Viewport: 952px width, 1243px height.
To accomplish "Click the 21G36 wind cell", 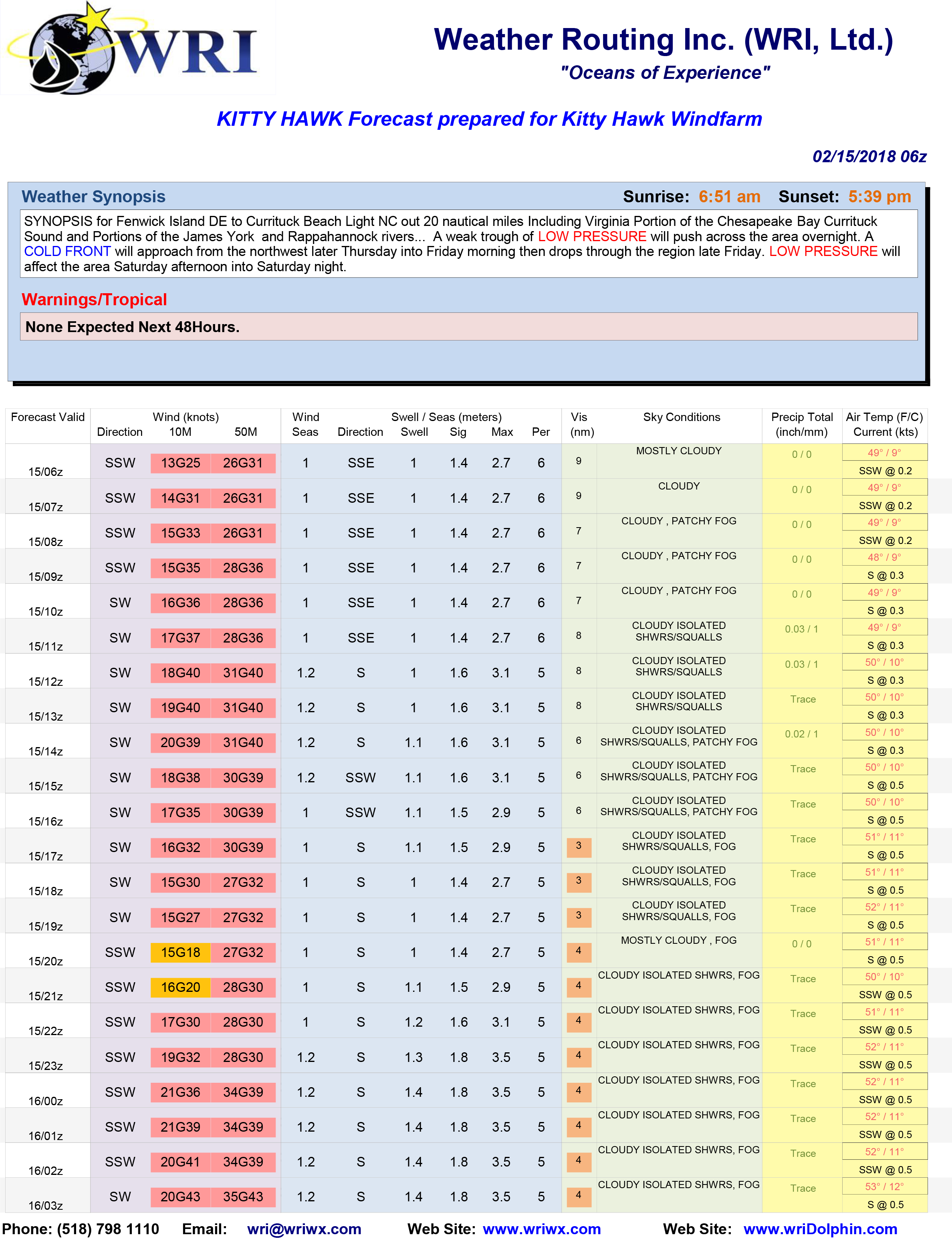I will [181, 1092].
